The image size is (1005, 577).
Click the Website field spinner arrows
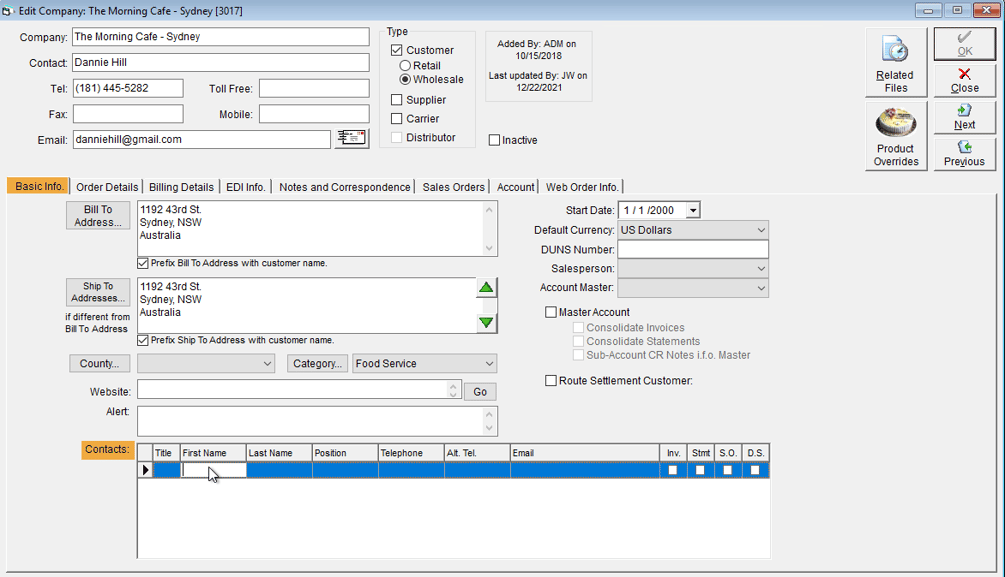[453, 390]
